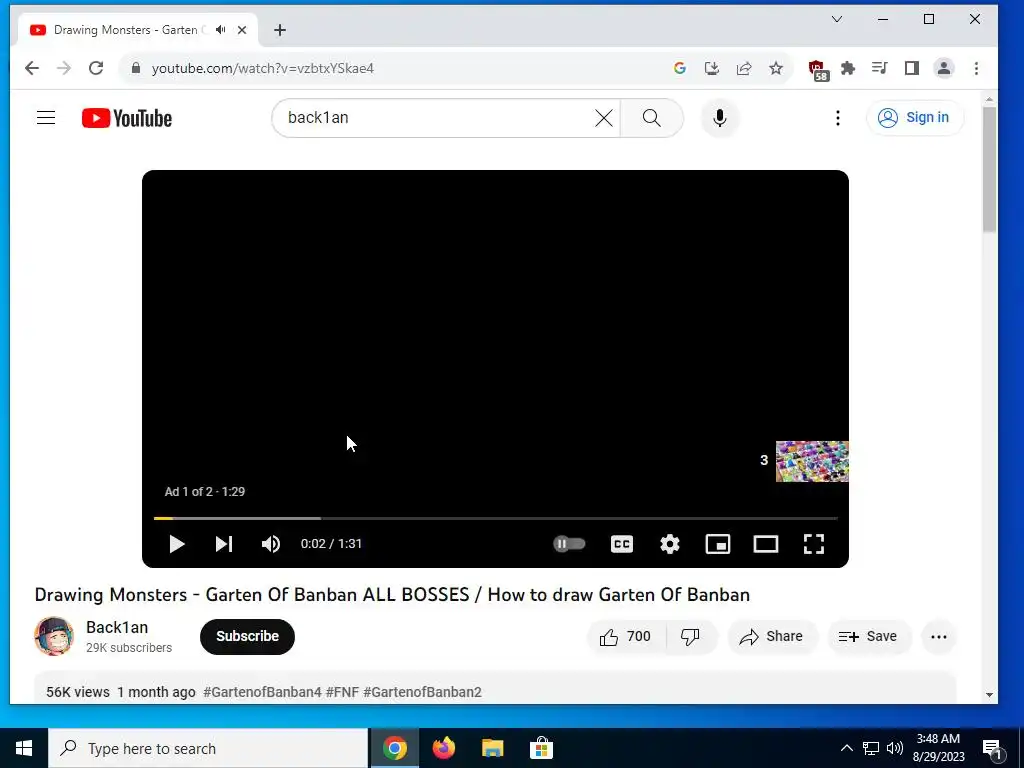Enable the miniplayer

pos(718,544)
